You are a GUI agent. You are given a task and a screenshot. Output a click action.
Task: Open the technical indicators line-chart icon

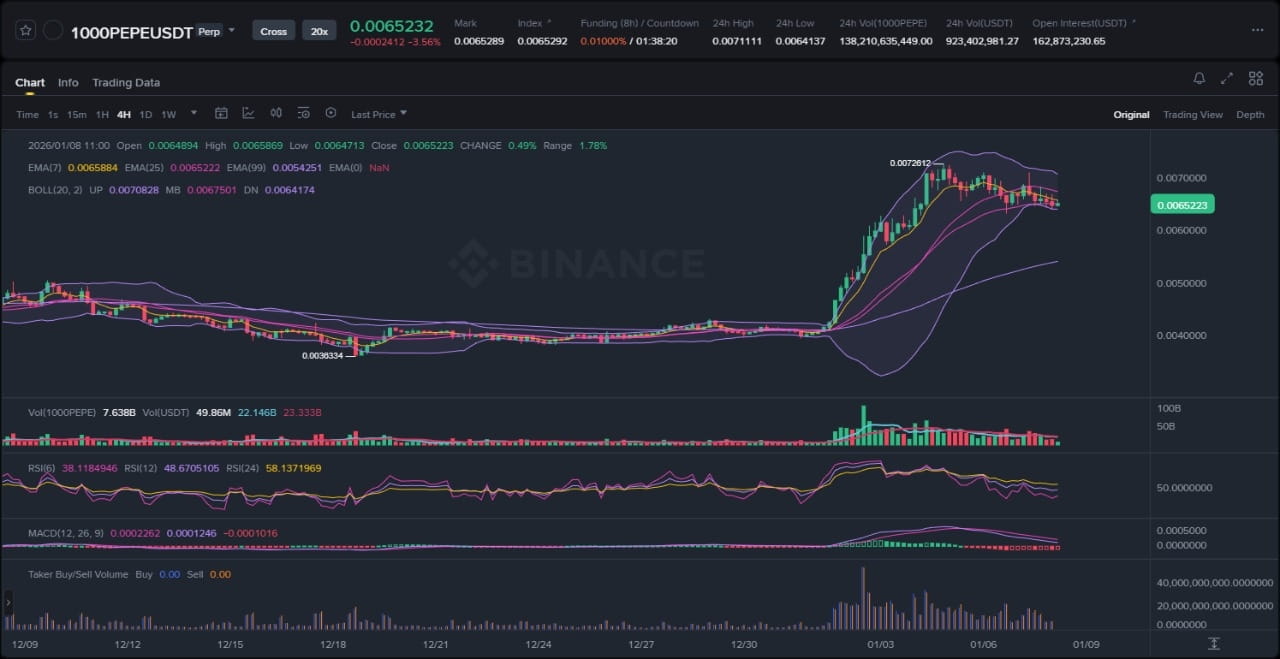tap(248, 113)
